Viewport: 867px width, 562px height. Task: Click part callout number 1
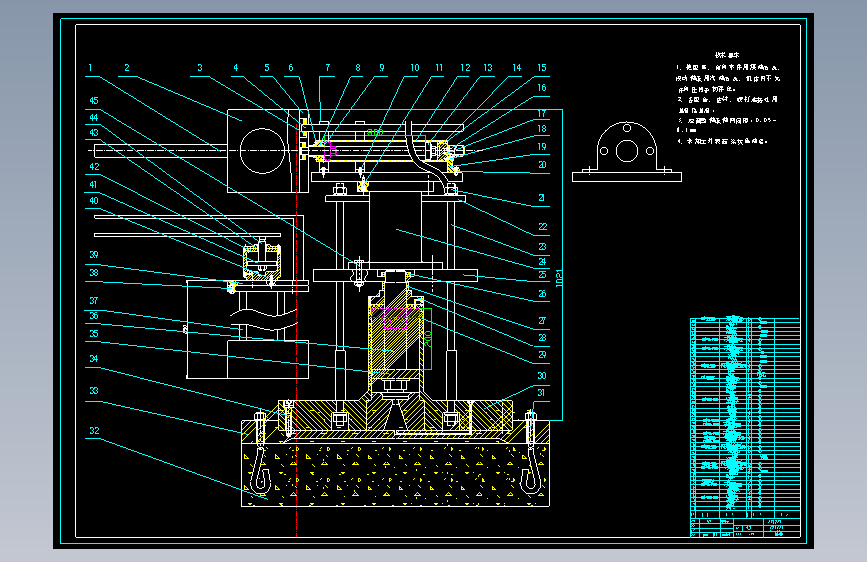pyautogui.click(x=90, y=67)
